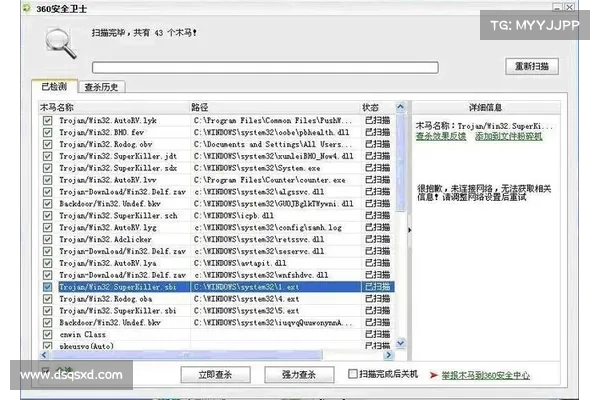The height and width of the screenshot is (400, 600).
Task: Uncheck Trojan/Win32.Rodog.obv row checkbox
Action: point(47,144)
